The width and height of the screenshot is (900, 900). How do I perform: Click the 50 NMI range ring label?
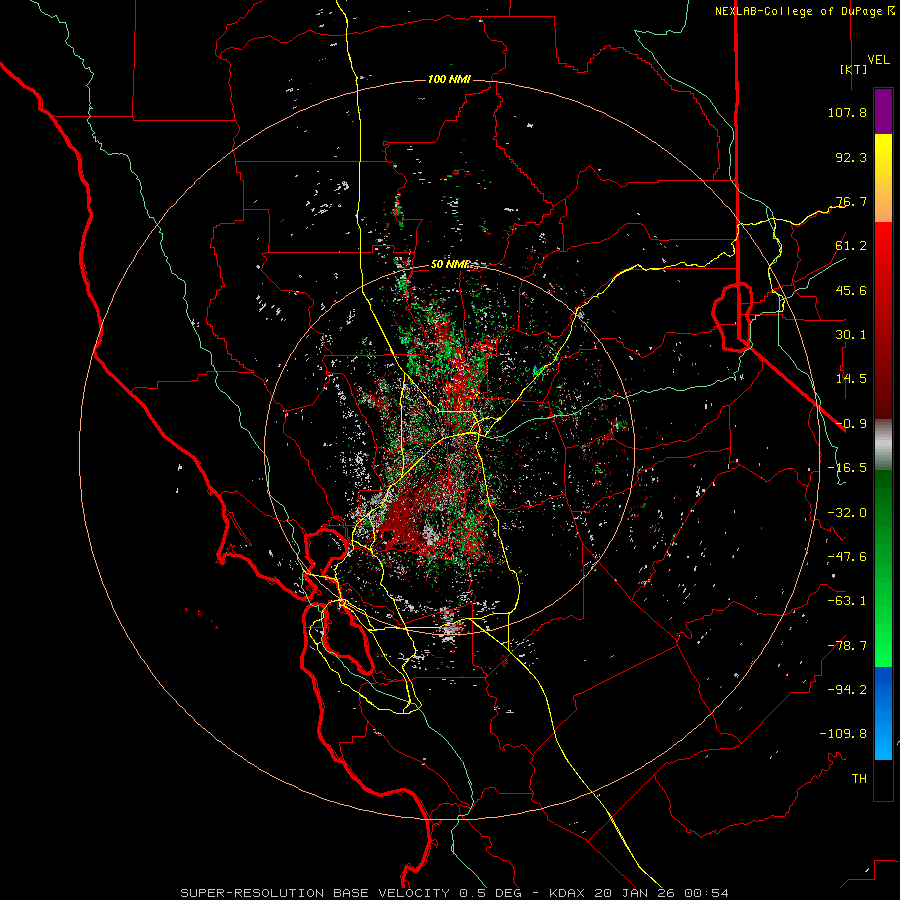tap(449, 264)
